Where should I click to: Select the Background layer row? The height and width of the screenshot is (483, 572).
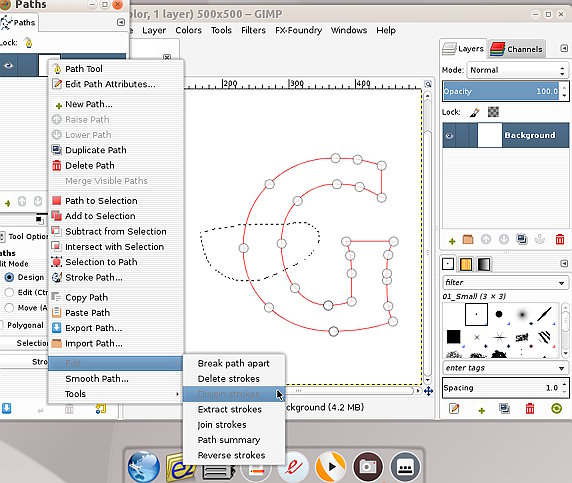click(506, 135)
